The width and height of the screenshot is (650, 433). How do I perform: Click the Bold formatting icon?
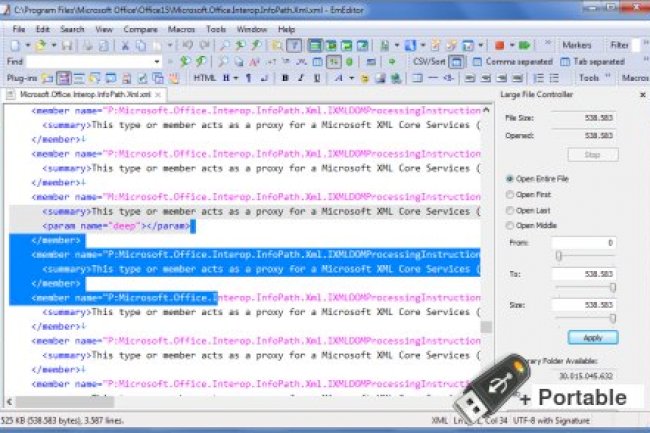(285, 77)
